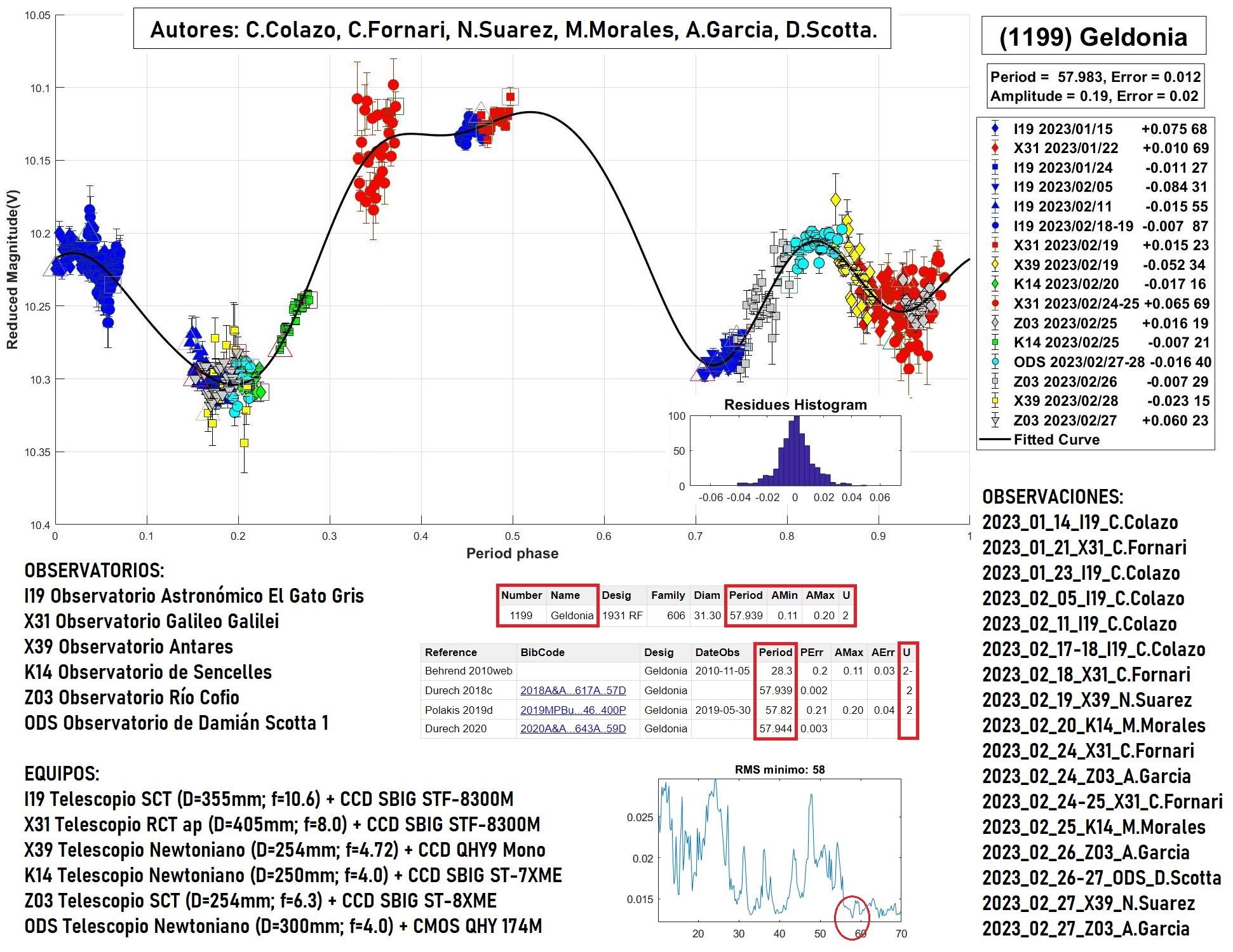Click the up-triangle marker for I19 2023/02/11
The height and width of the screenshot is (952, 1233).
coord(995,206)
